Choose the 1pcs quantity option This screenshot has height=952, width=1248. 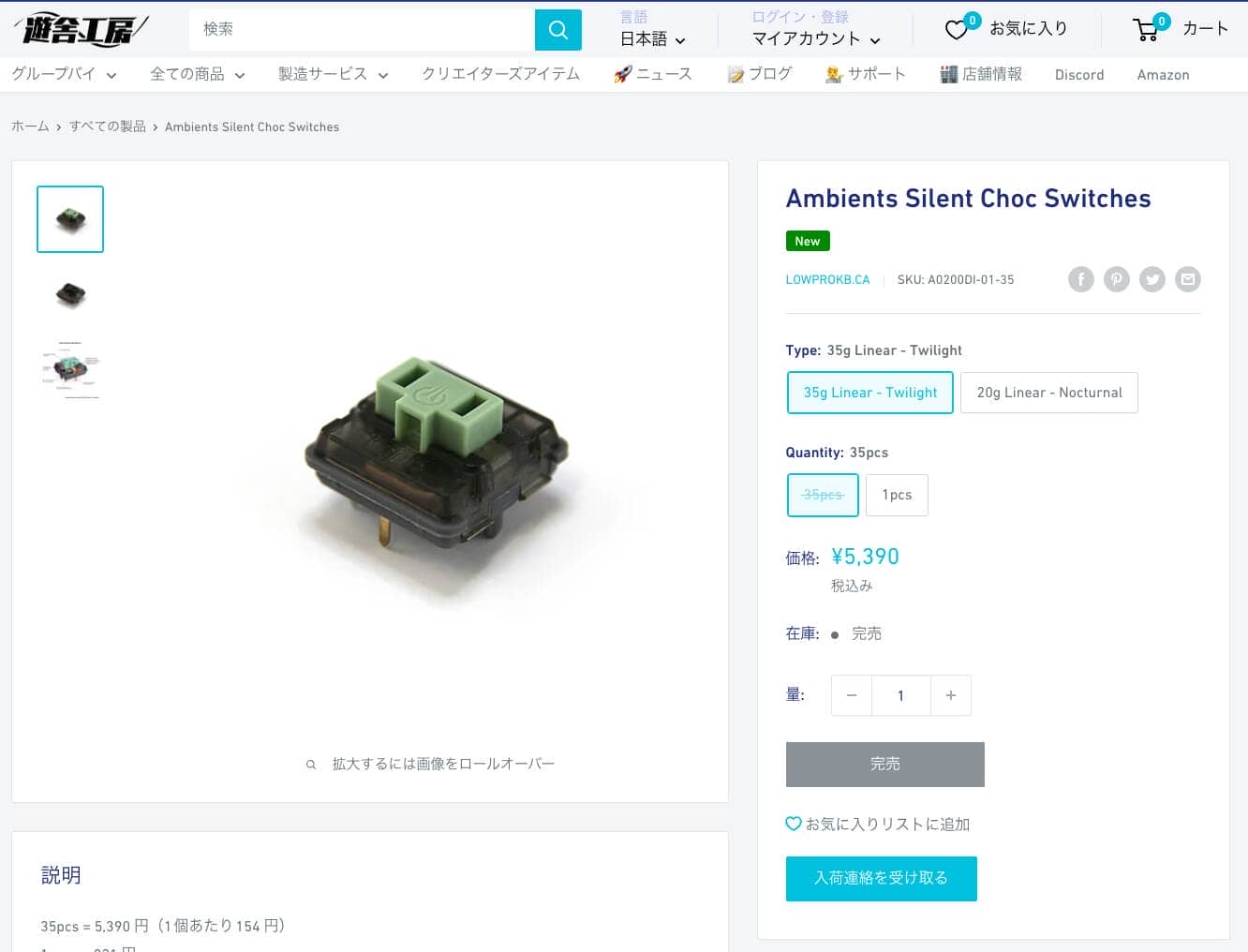[897, 495]
